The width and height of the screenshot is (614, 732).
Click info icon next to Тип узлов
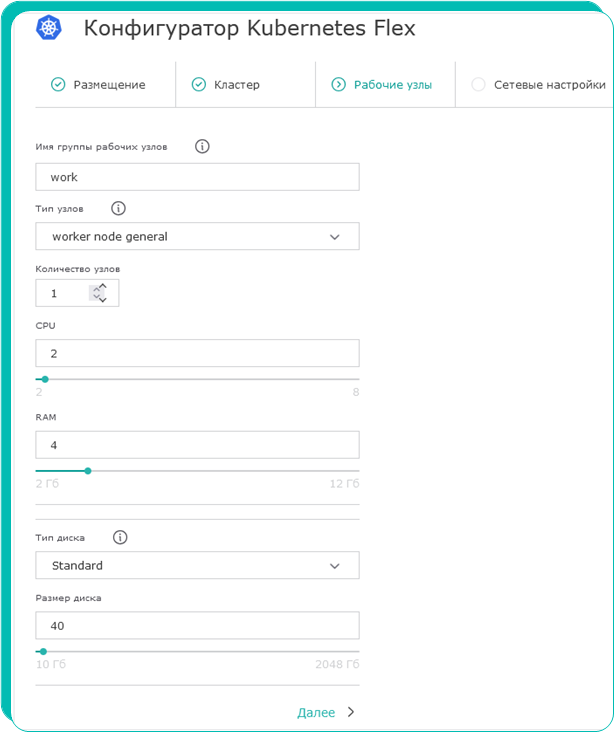[x=119, y=209]
